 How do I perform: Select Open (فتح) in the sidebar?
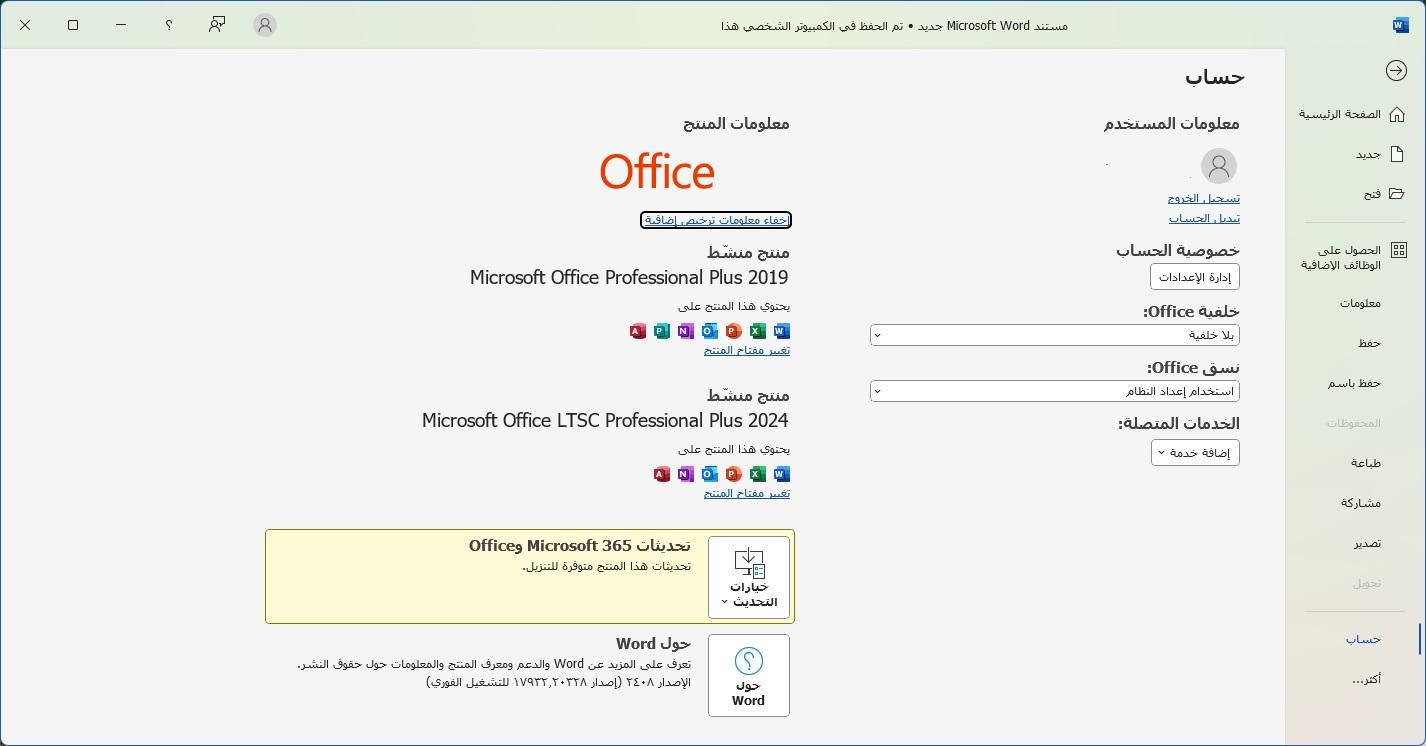tap(1372, 194)
